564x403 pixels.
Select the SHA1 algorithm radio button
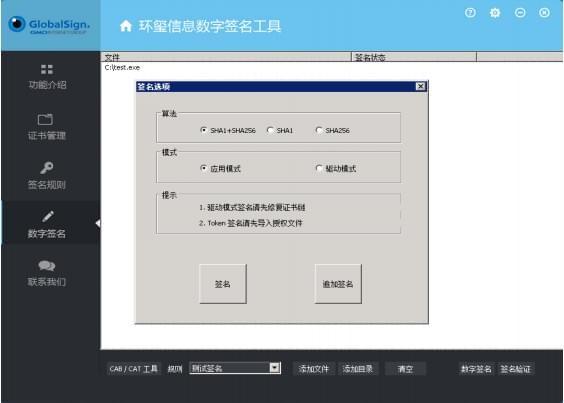pos(270,130)
